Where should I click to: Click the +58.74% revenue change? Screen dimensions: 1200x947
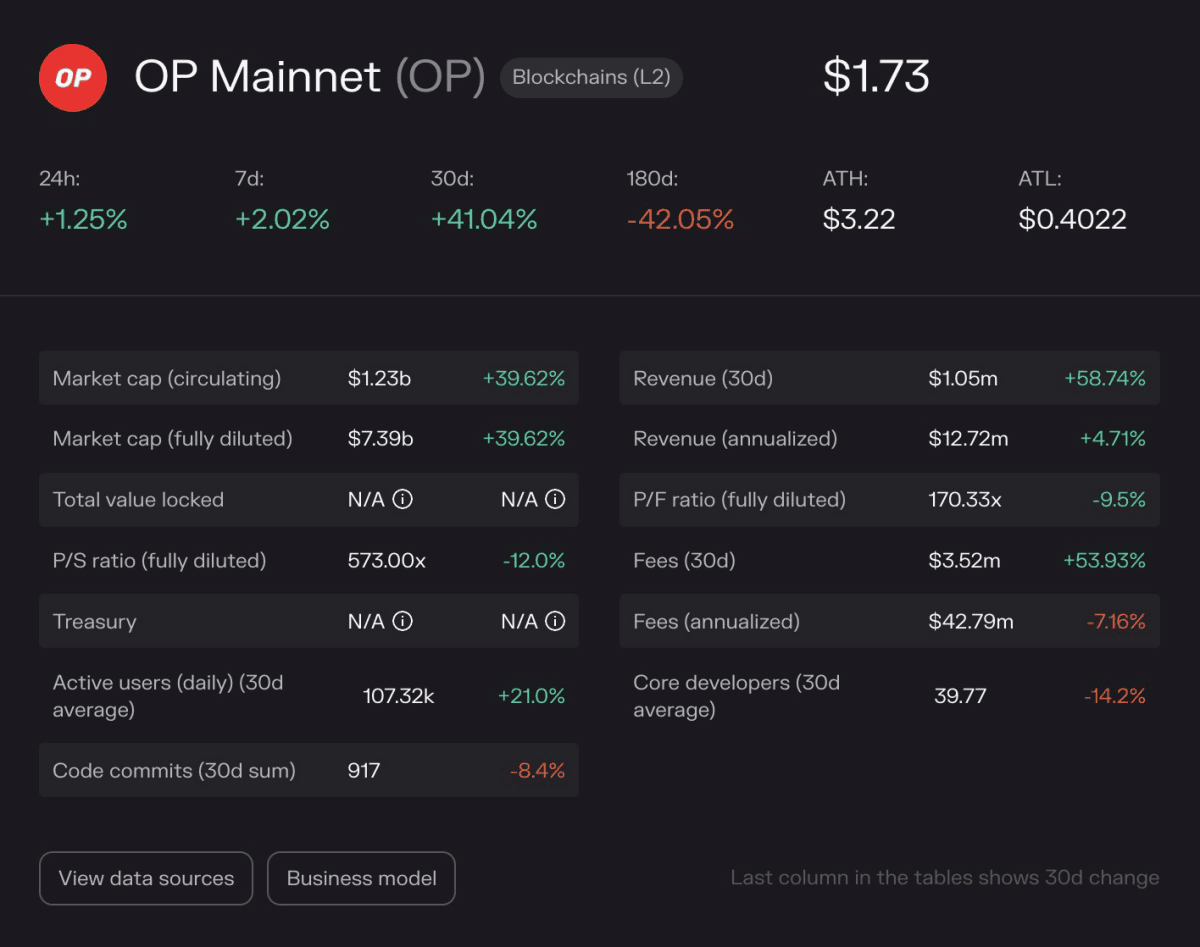pos(1105,378)
